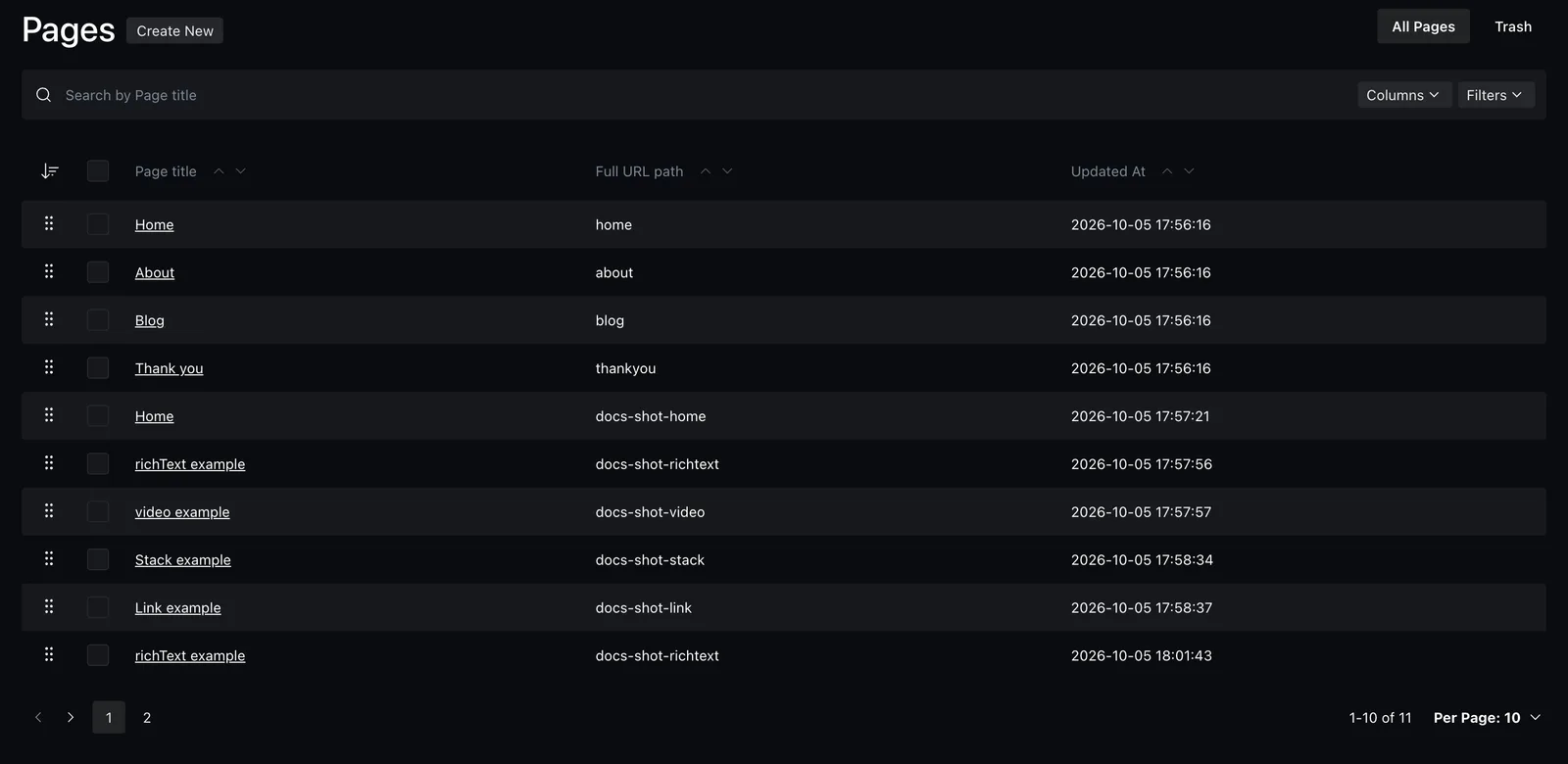Click the docs-shot-link URL path cell

tap(644, 608)
